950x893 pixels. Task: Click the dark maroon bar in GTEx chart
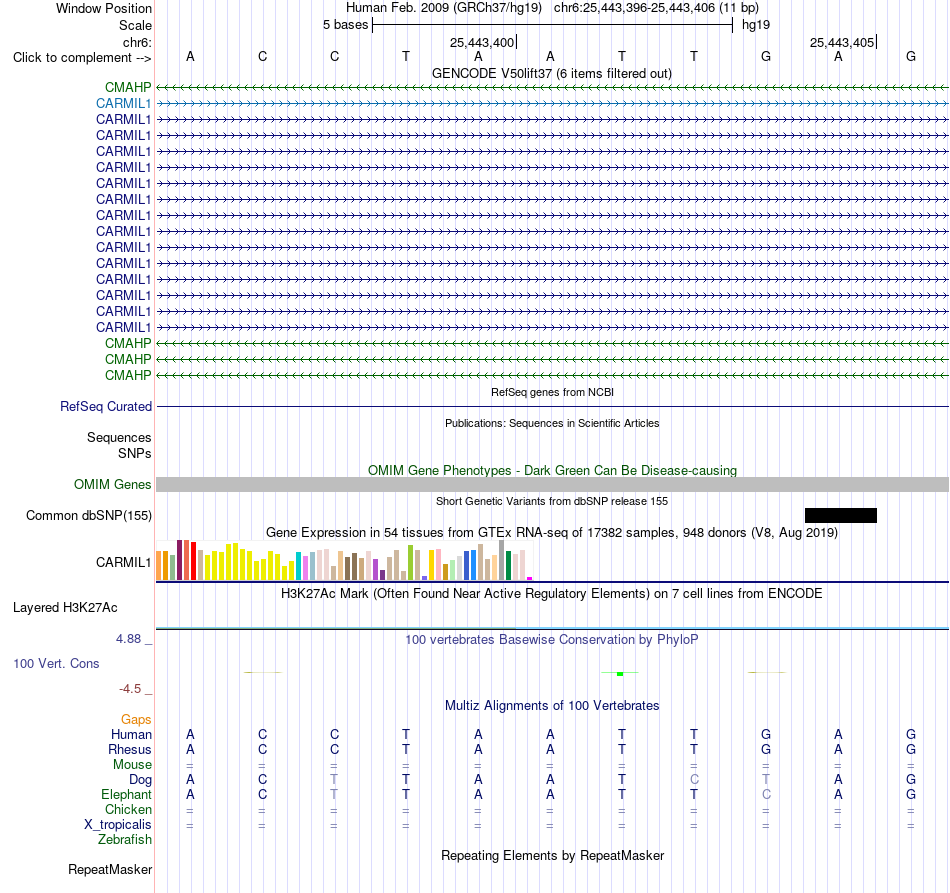click(179, 560)
